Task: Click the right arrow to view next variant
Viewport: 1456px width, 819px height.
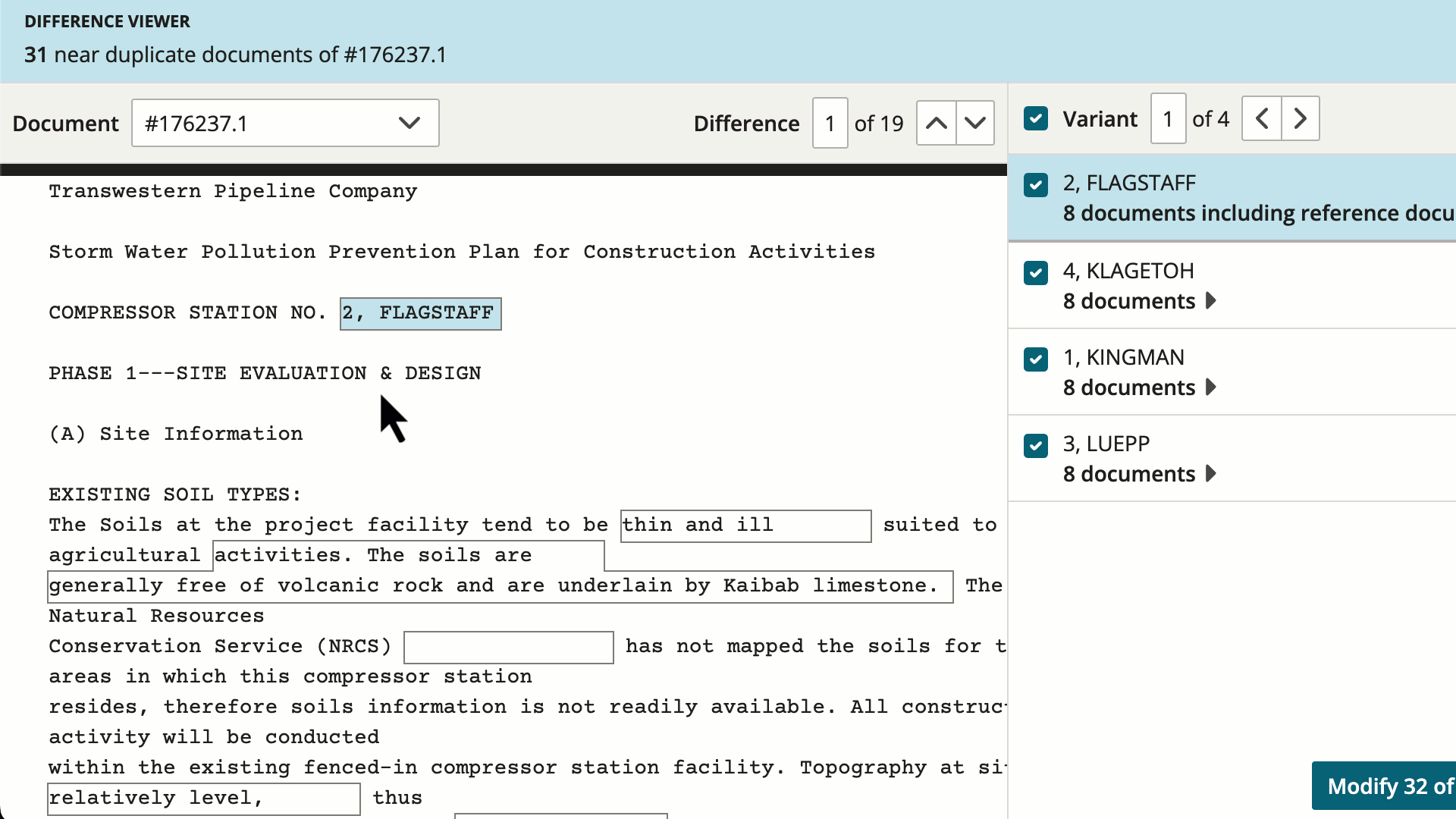Action: click(x=1301, y=118)
